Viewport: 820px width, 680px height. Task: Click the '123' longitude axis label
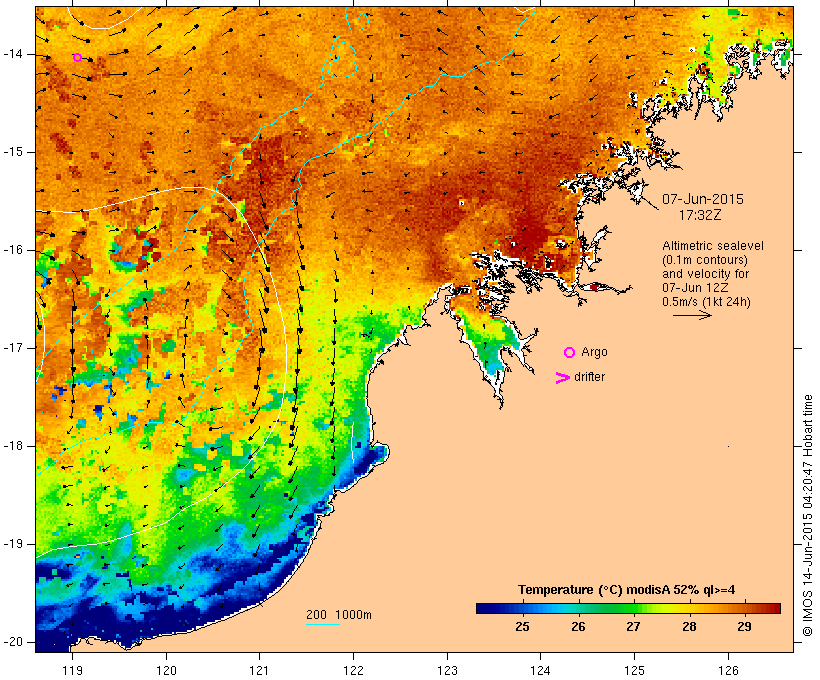click(x=447, y=670)
